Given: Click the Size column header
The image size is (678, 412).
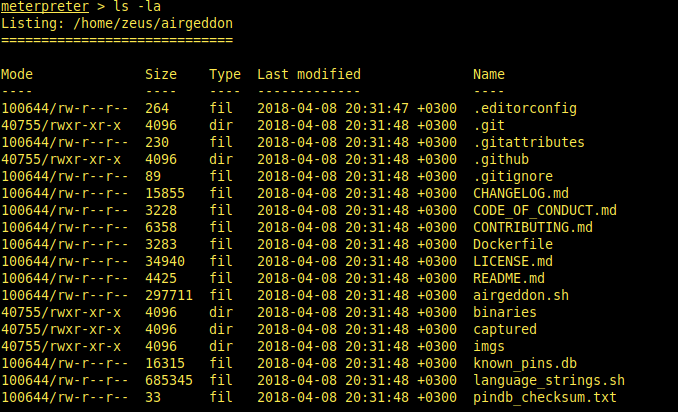Looking at the screenshot, I should point(161,74).
